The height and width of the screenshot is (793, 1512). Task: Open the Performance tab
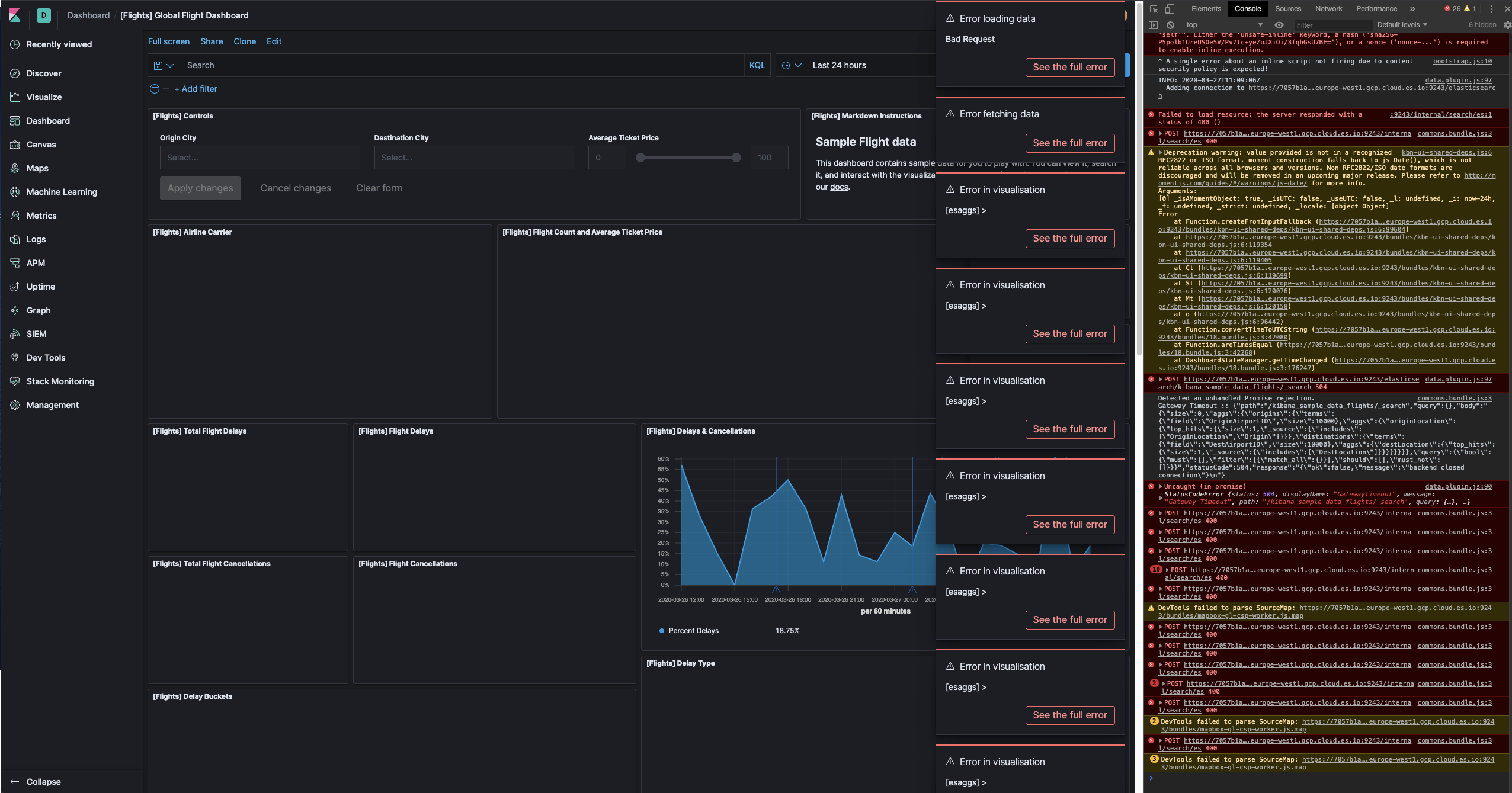click(1377, 9)
